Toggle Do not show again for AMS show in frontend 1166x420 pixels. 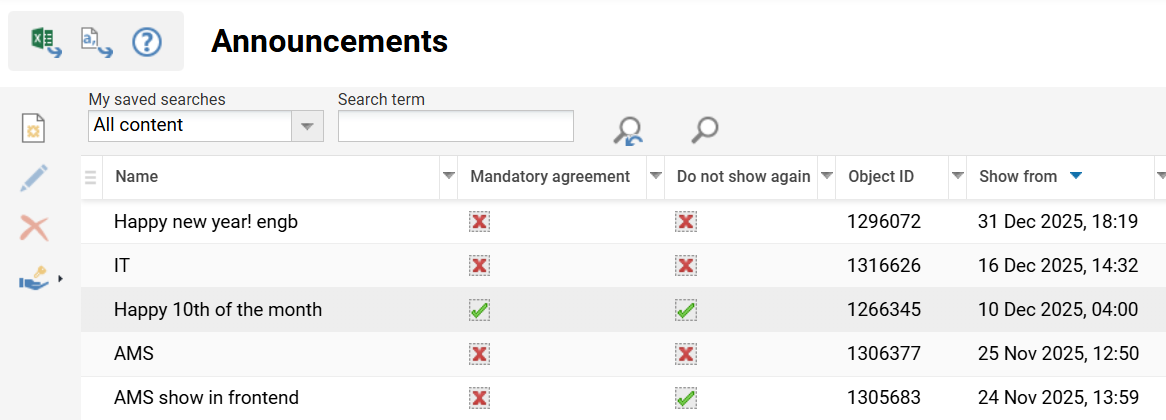click(686, 398)
